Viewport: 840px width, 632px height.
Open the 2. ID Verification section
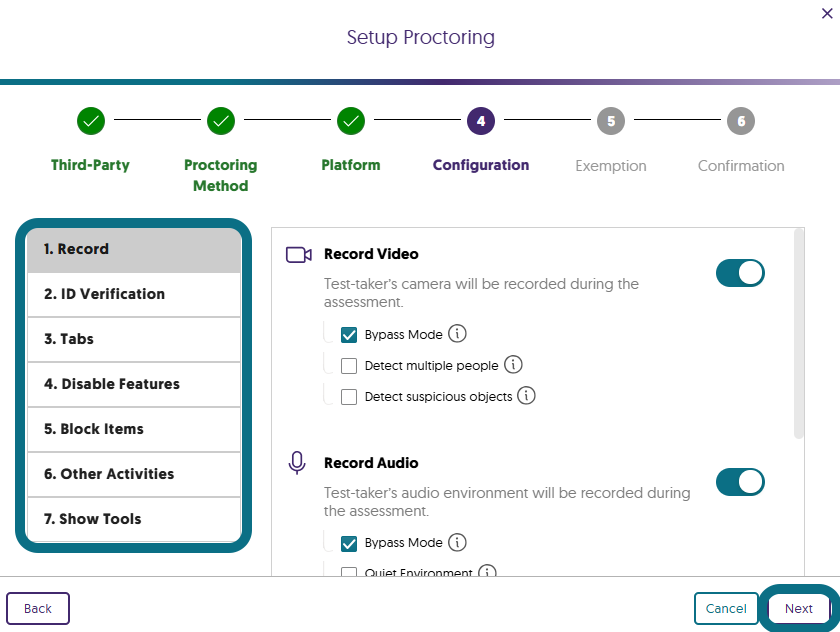134,294
